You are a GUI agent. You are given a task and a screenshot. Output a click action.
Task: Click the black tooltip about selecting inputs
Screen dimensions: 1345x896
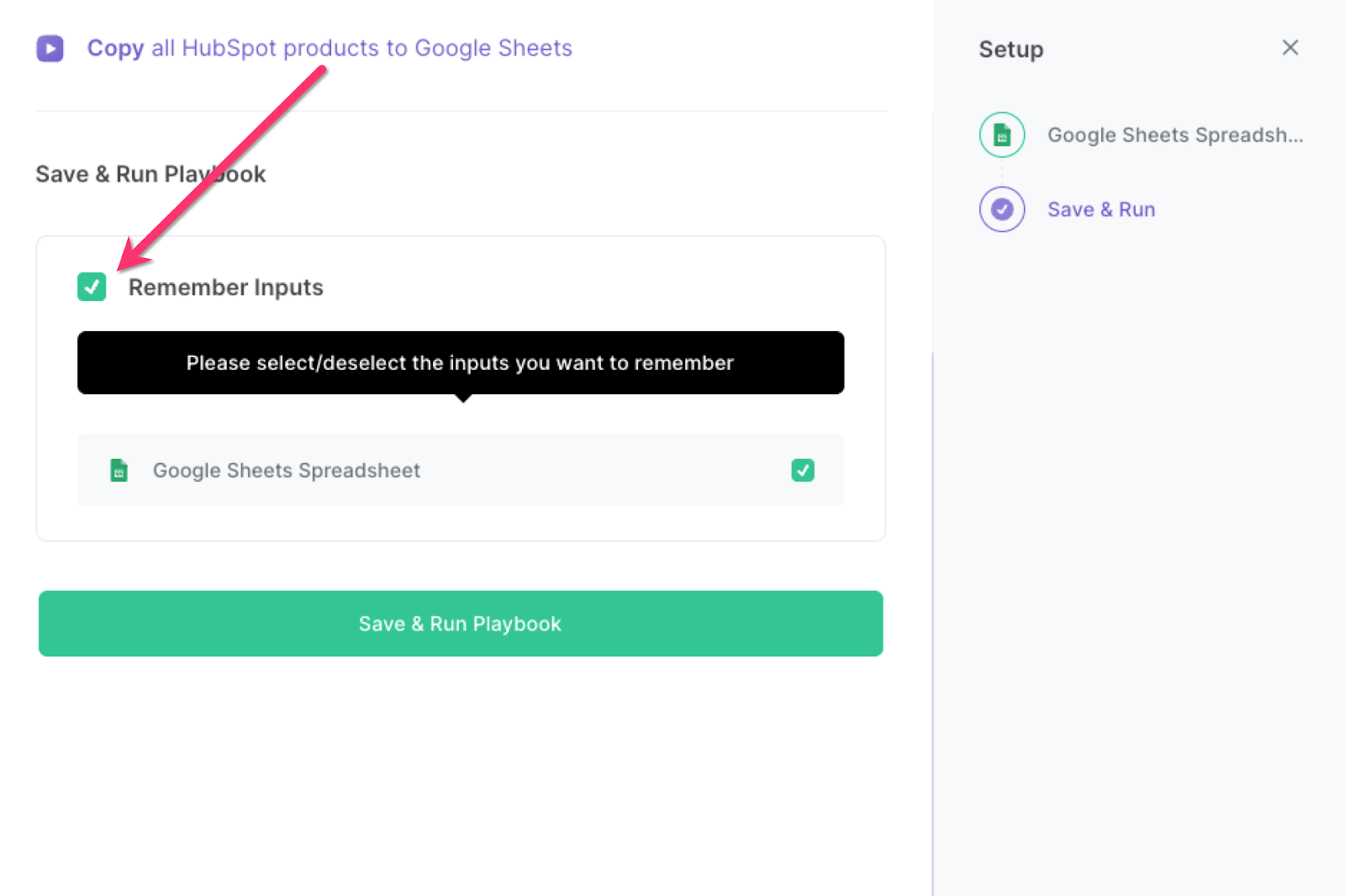pos(460,362)
